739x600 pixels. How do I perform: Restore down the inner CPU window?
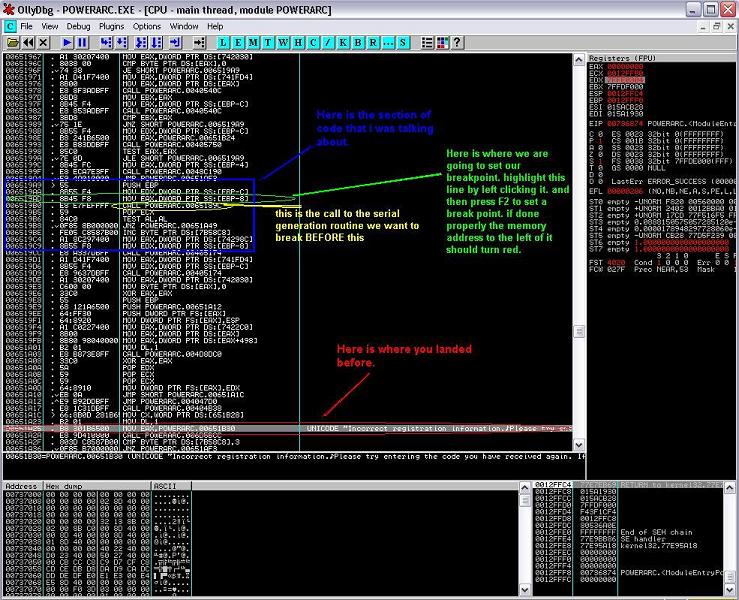716,26
